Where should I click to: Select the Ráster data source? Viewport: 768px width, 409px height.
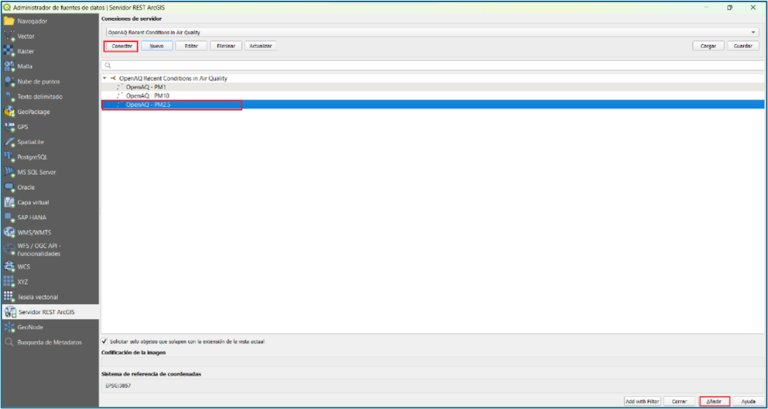coord(26,51)
